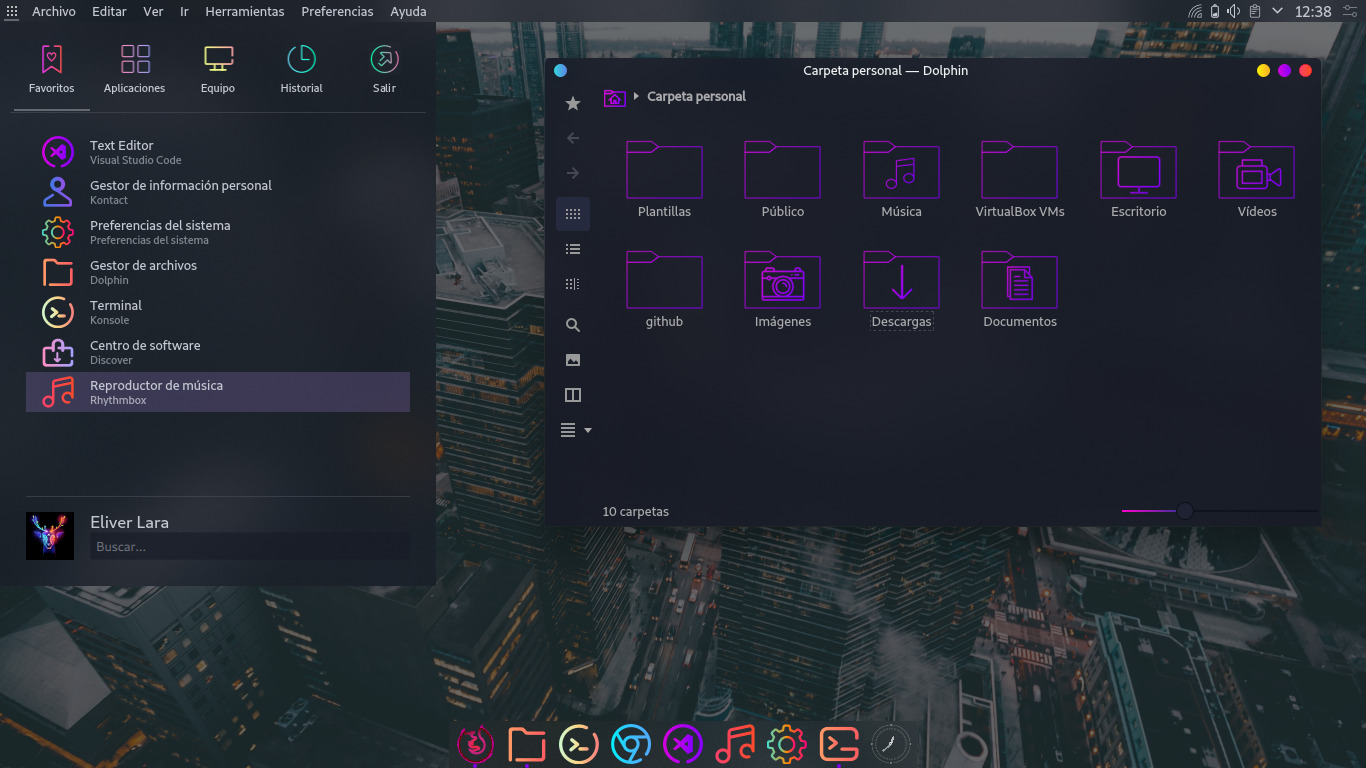This screenshot has width=1366, height=768.
Task: Switch Dolphin to details list view
Action: click(x=573, y=249)
